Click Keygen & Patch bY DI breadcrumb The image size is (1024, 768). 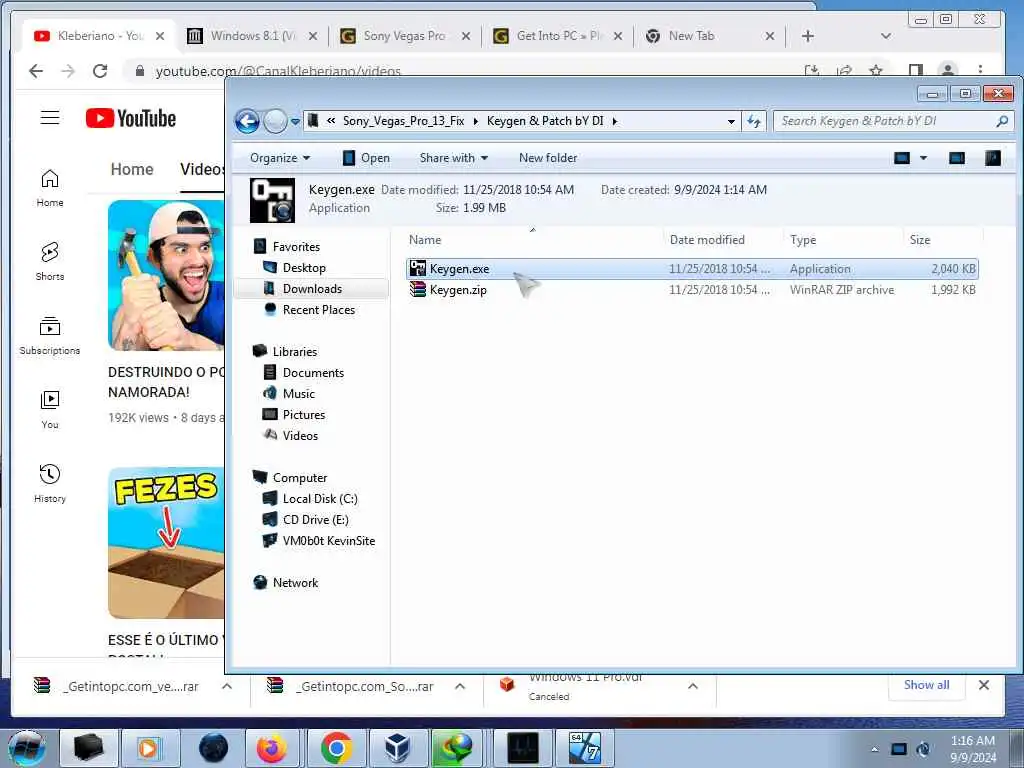pos(545,121)
